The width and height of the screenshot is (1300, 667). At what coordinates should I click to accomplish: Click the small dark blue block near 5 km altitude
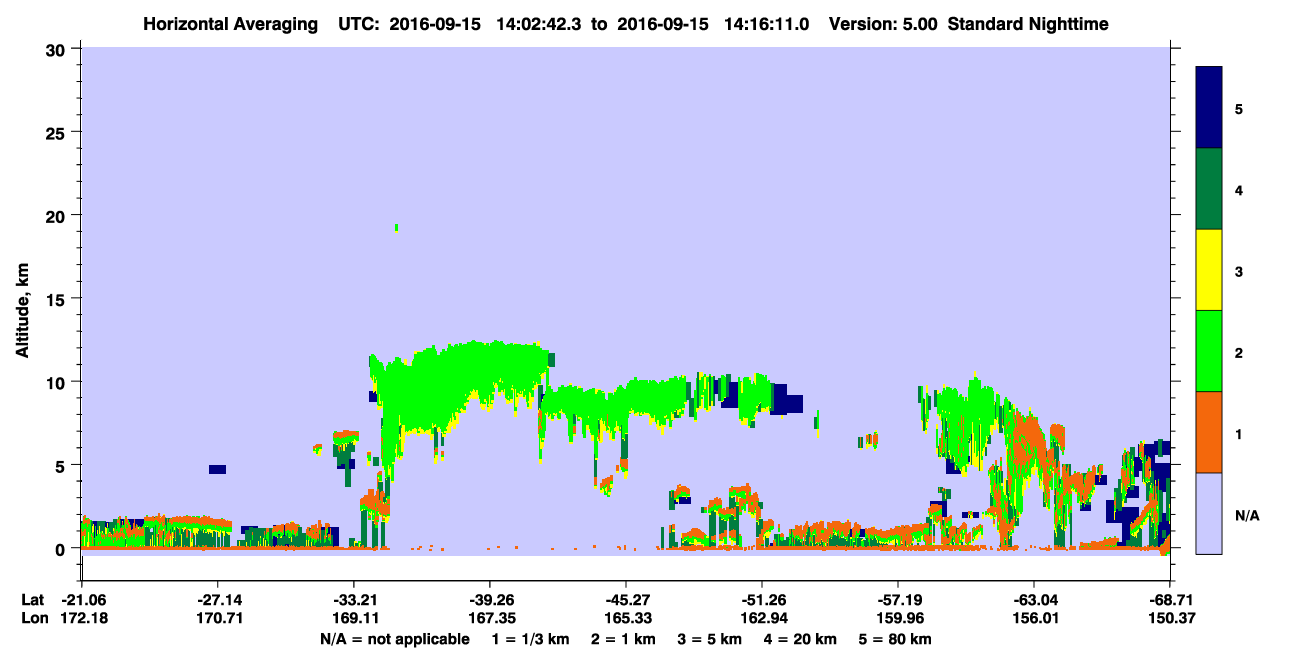point(217,469)
